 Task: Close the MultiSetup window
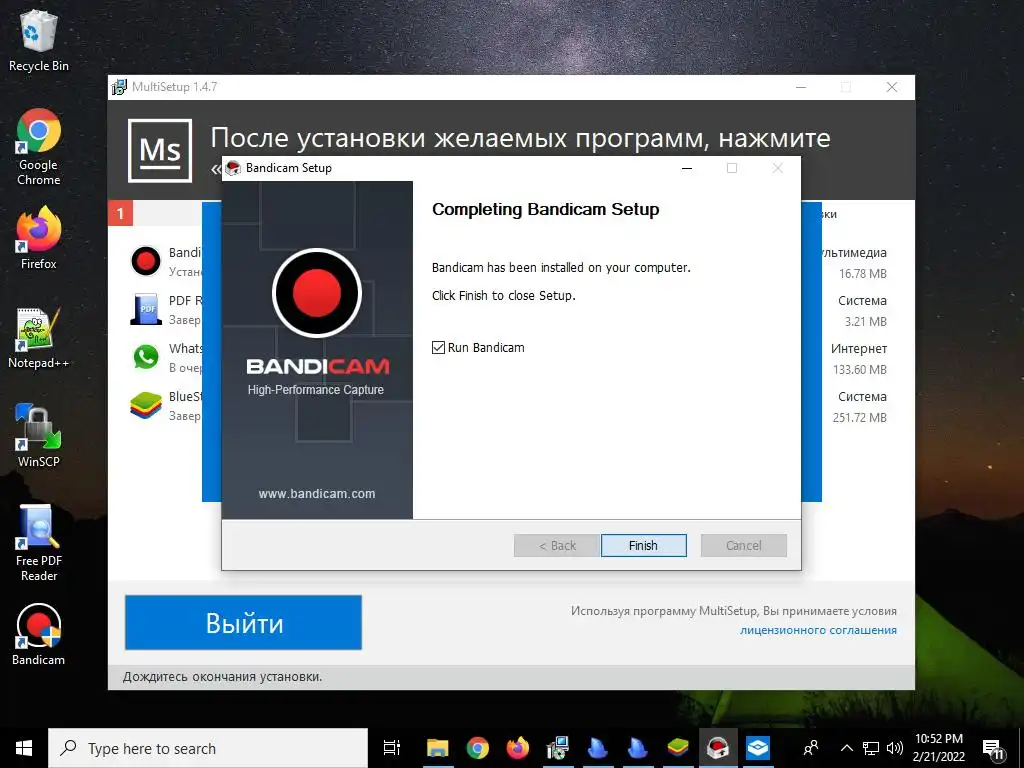891,87
